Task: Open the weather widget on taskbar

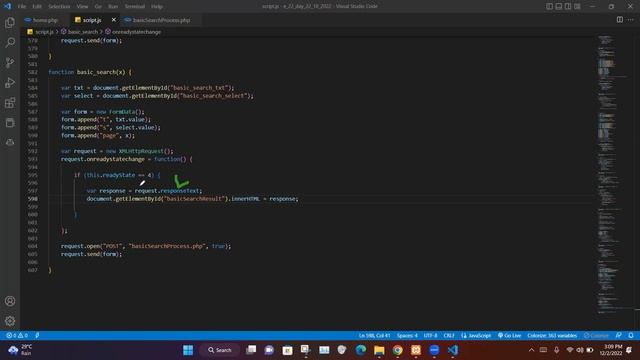Action: point(20,350)
